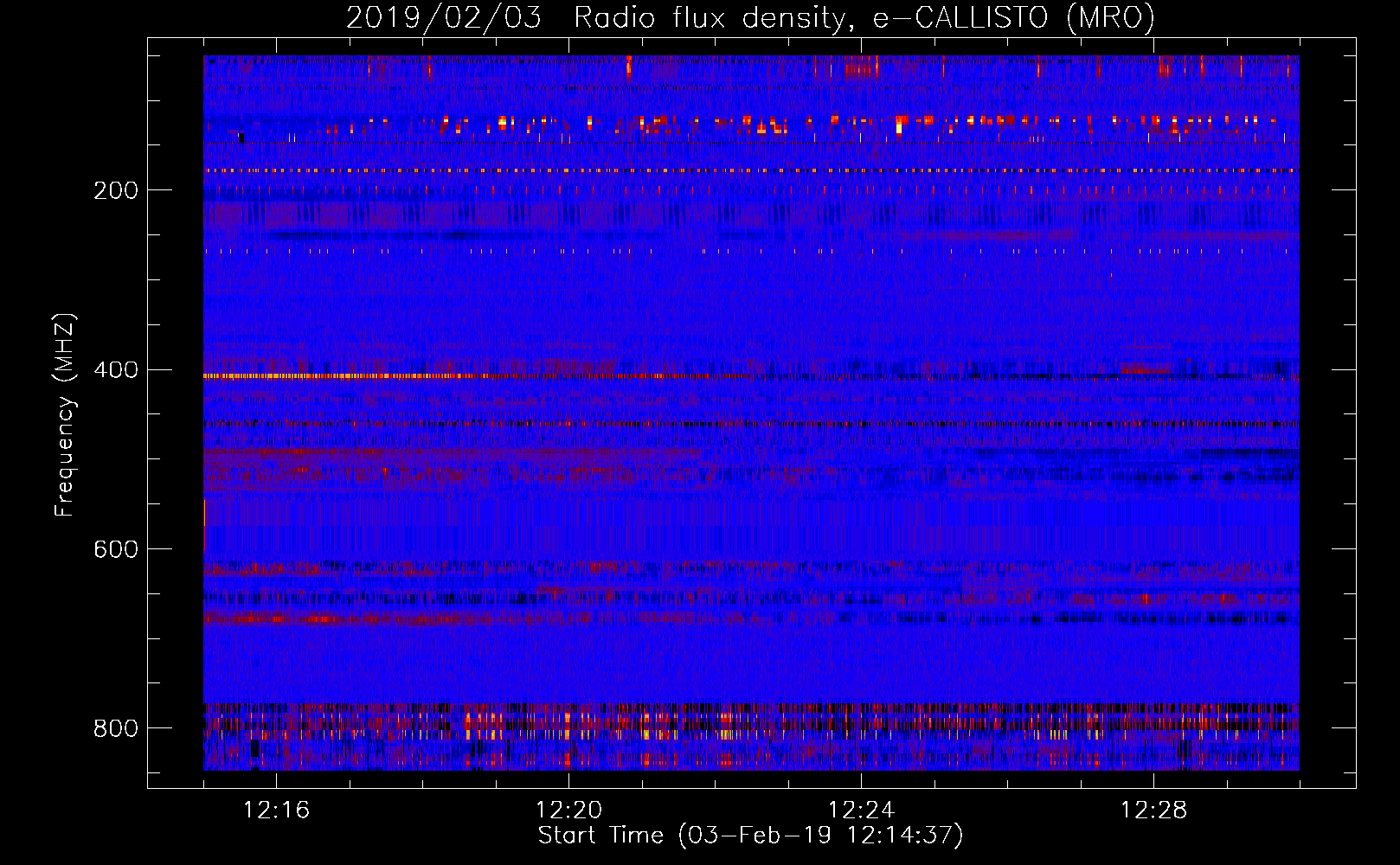Click the 200 frequency tick label
1400x865 pixels.
click(116, 191)
